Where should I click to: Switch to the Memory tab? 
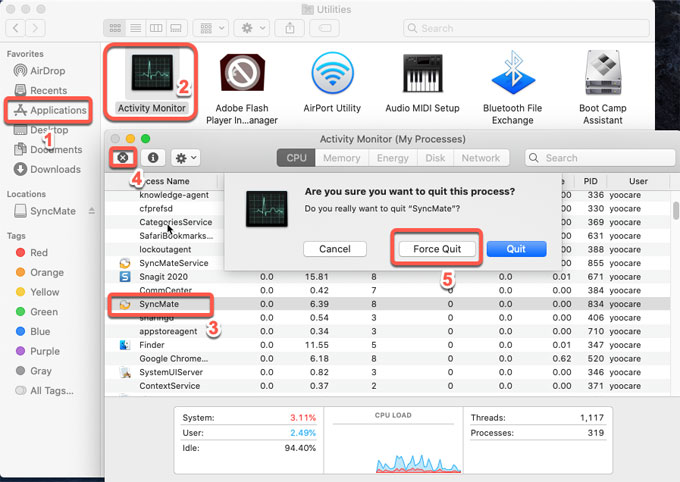click(x=342, y=158)
